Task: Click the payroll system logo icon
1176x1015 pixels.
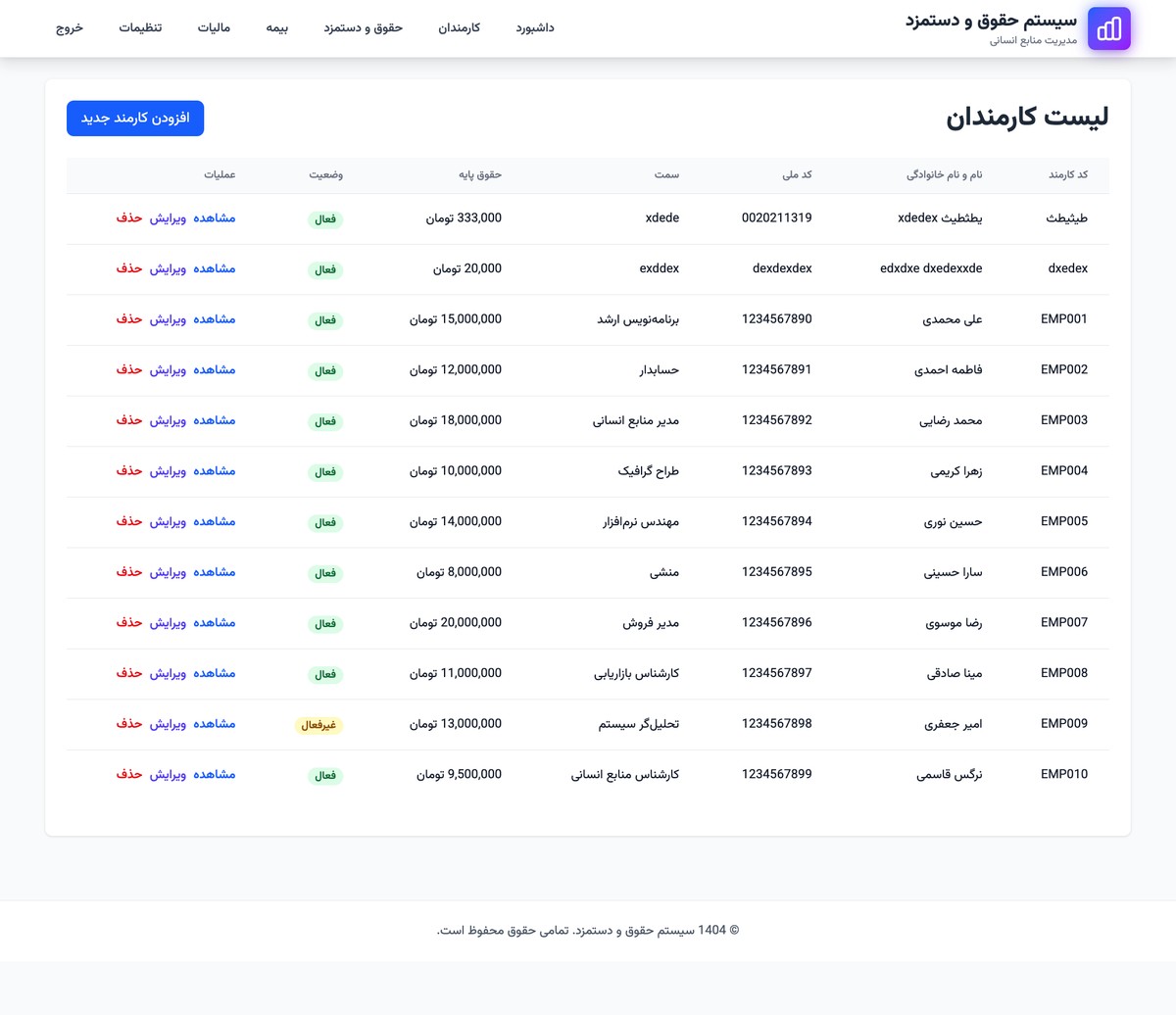Action: pyautogui.click(x=1108, y=28)
